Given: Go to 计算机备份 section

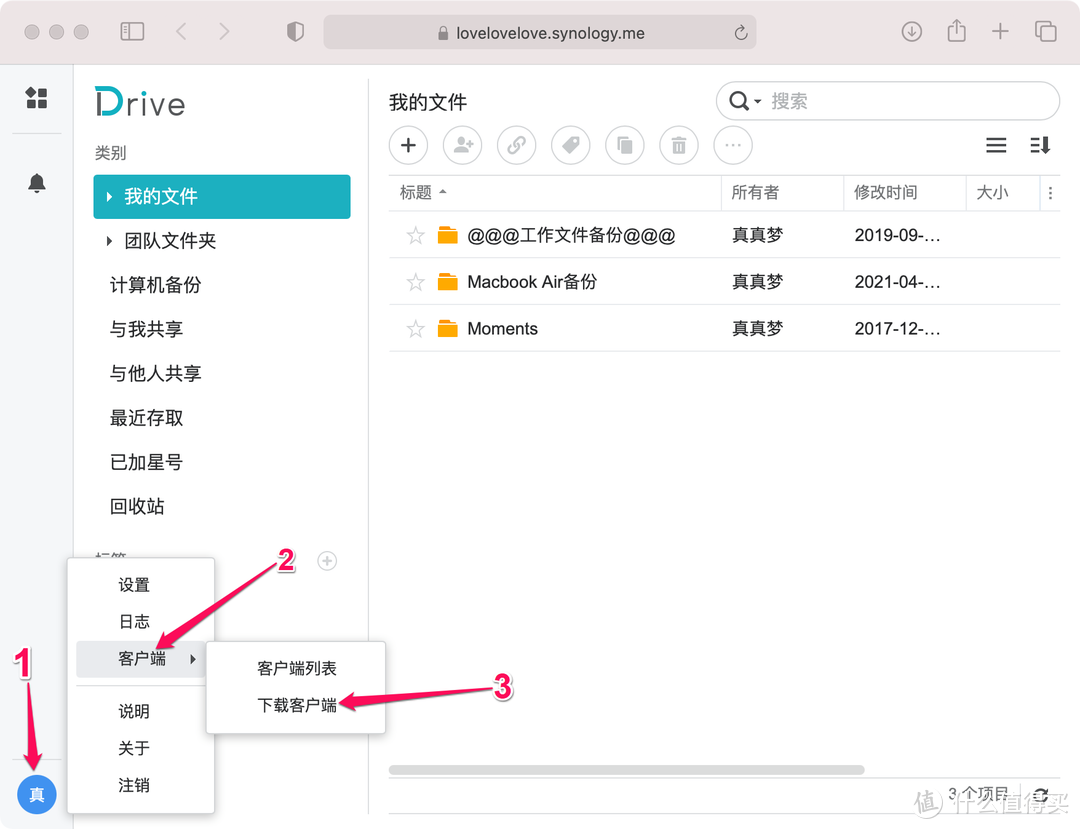Looking at the screenshot, I should tap(155, 285).
